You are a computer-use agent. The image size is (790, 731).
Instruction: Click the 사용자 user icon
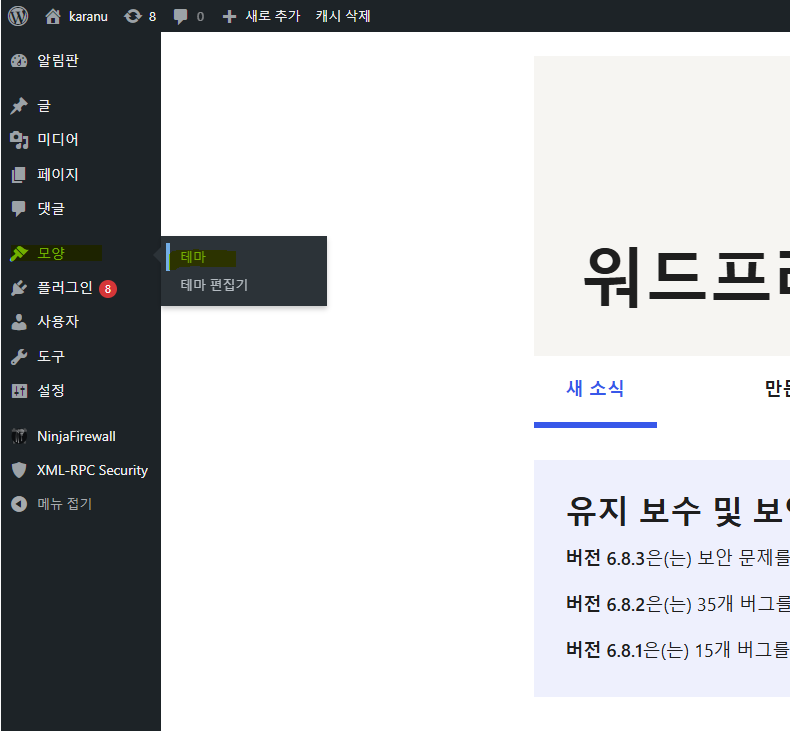pyautogui.click(x=19, y=322)
